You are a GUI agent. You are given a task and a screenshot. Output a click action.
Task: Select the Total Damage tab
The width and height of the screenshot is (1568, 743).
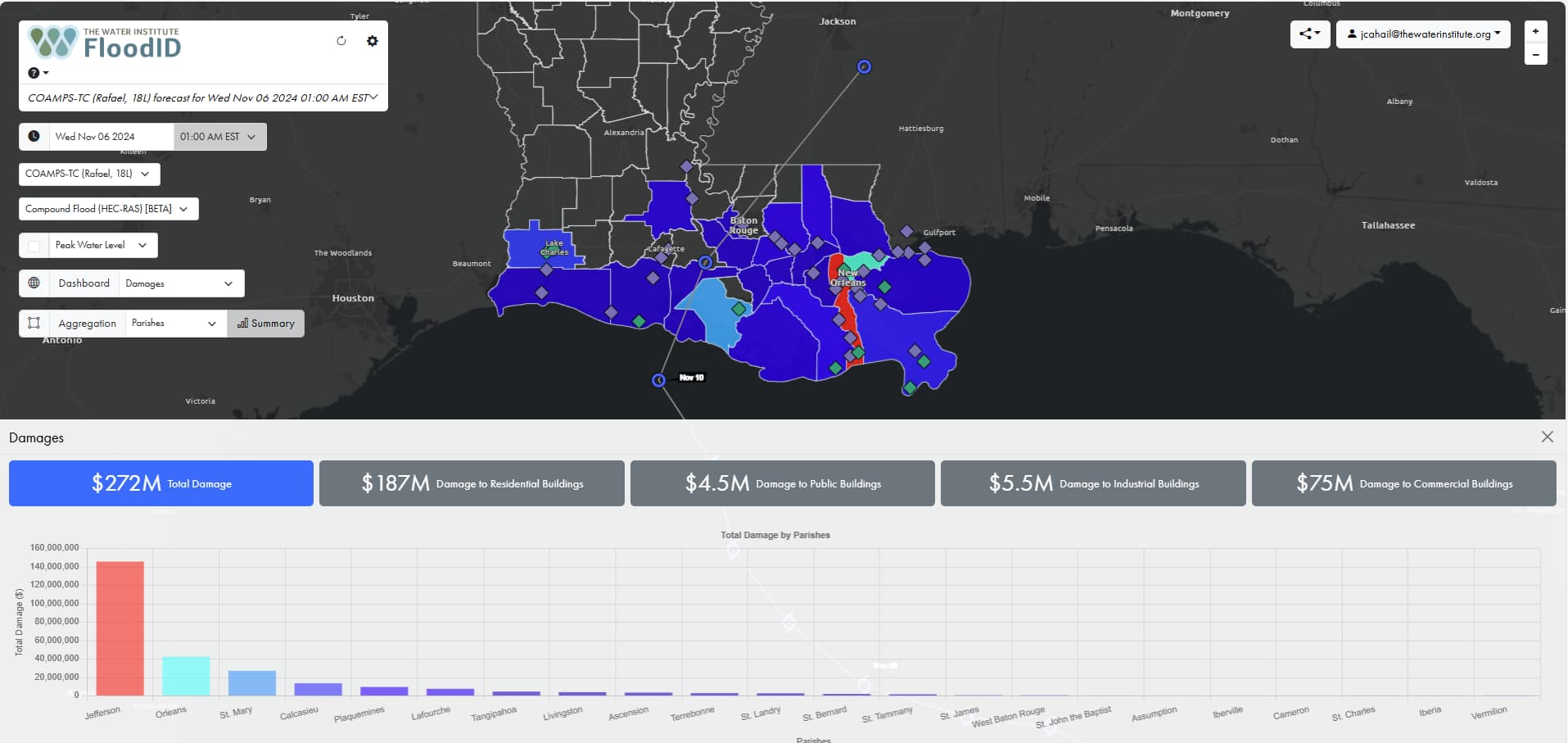tap(161, 483)
